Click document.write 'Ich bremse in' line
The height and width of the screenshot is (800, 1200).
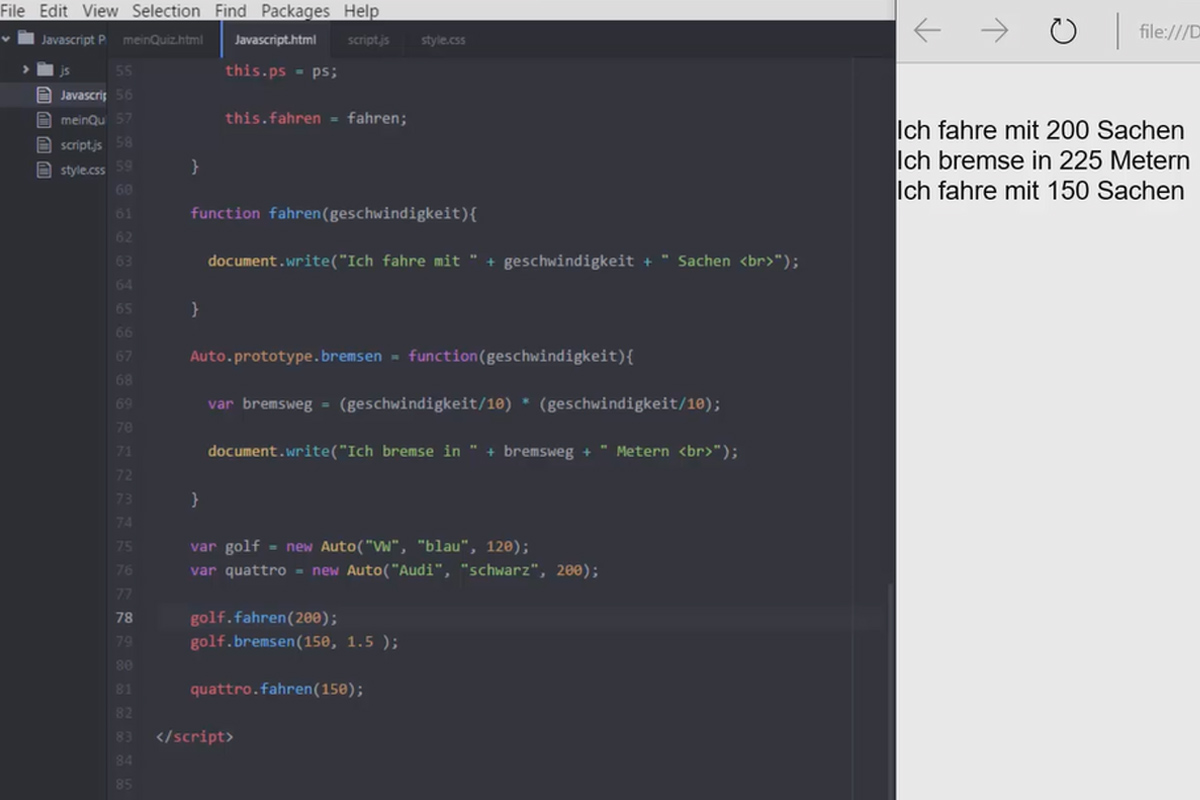coord(473,451)
